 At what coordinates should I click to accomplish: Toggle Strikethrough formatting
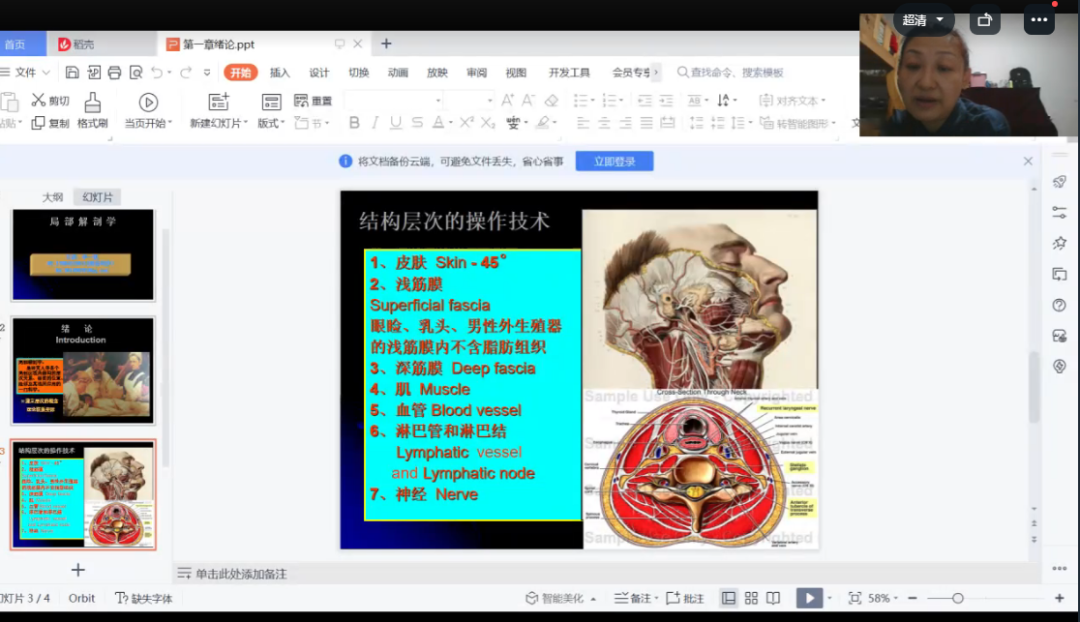pyautogui.click(x=417, y=123)
